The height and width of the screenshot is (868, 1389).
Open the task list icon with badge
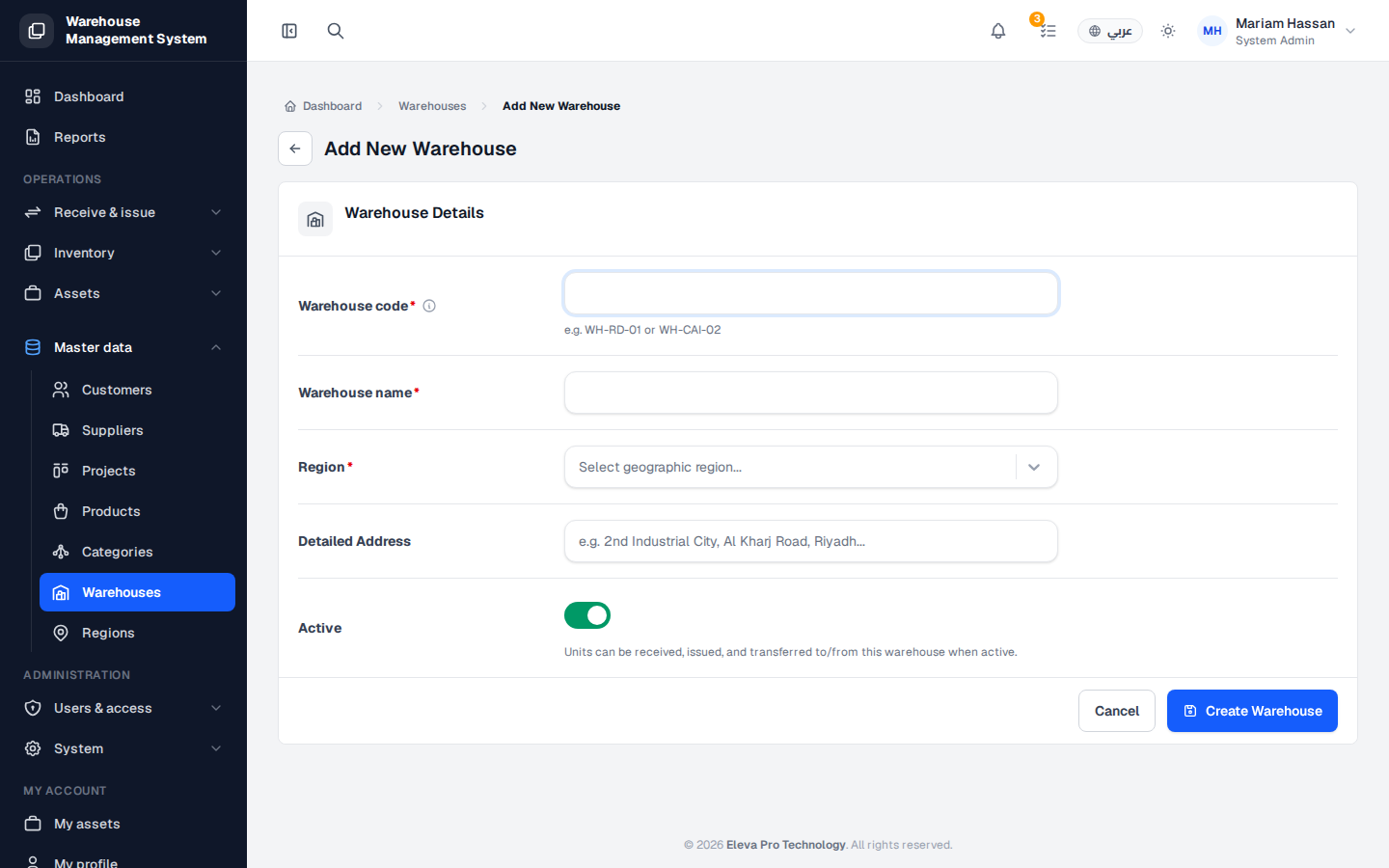tap(1048, 31)
